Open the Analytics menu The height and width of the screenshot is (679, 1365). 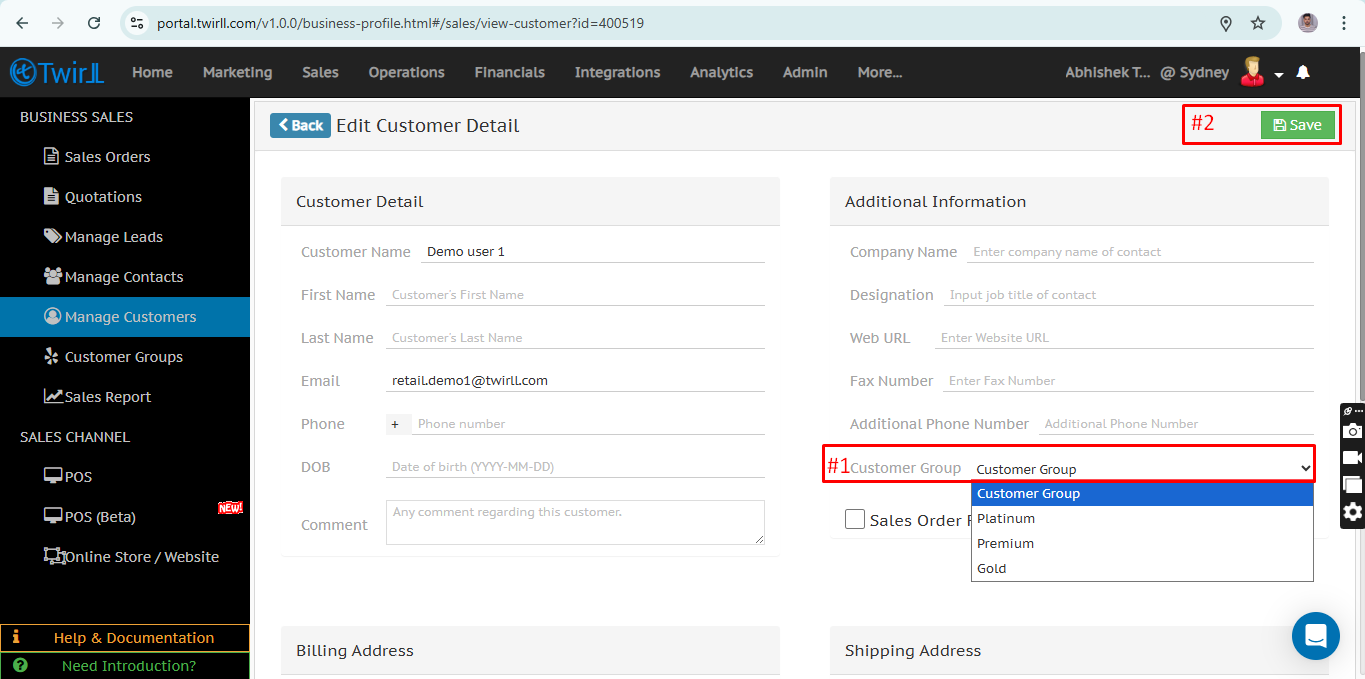pos(721,72)
